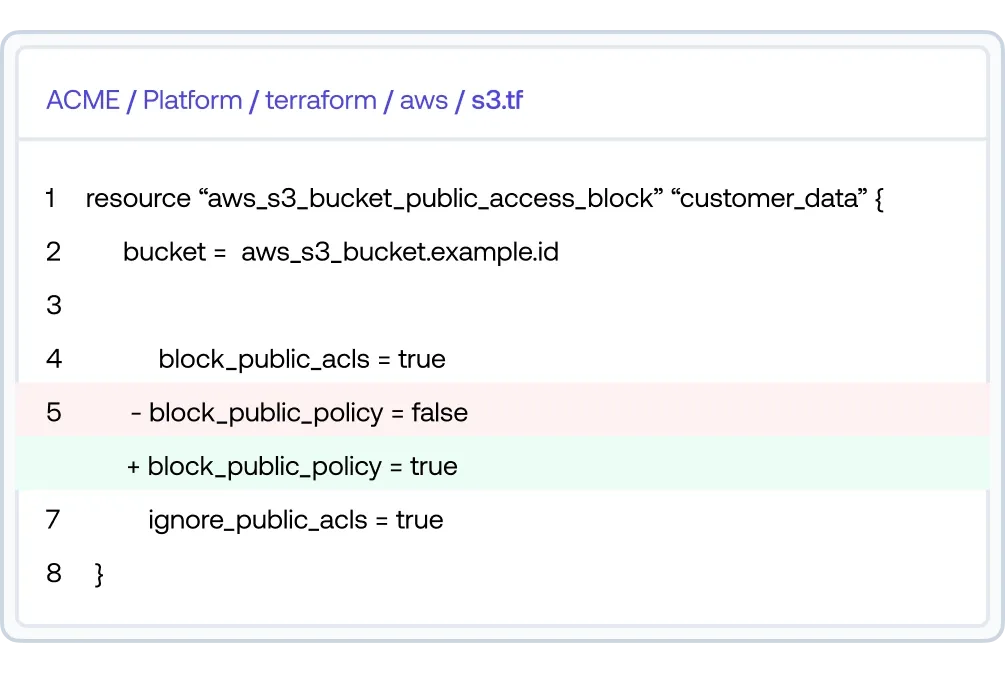The height and width of the screenshot is (675, 1005).
Task: Click line number 4 in gutter
Action: coord(54,359)
